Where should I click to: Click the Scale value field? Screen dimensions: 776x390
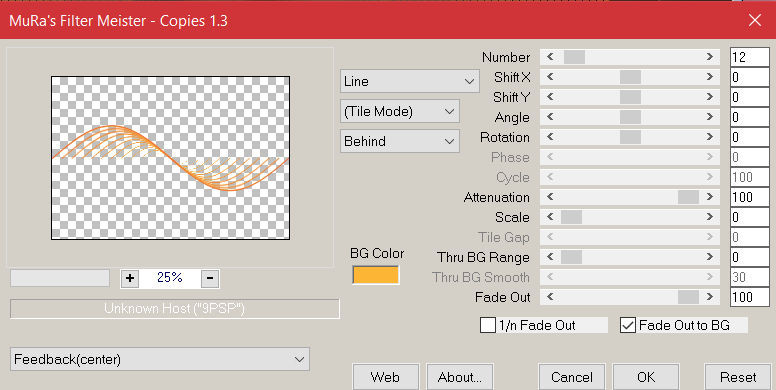click(750, 217)
